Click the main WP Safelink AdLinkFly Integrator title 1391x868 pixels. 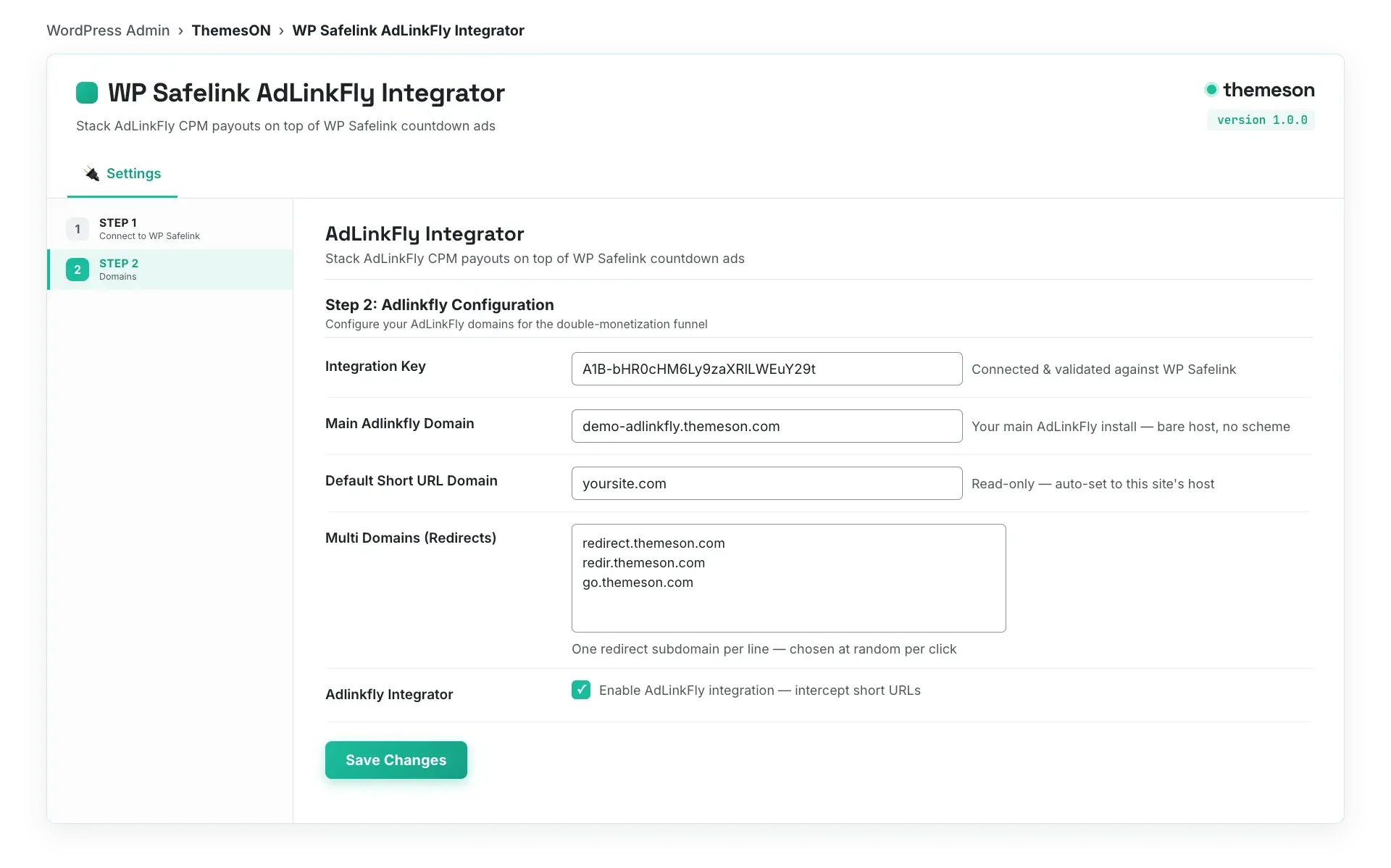coord(306,93)
